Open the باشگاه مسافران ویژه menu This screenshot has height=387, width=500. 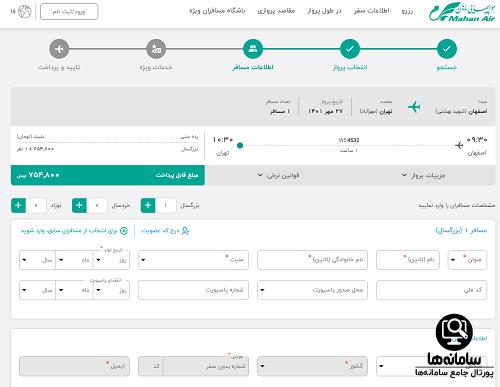click(x=217, y=11)
